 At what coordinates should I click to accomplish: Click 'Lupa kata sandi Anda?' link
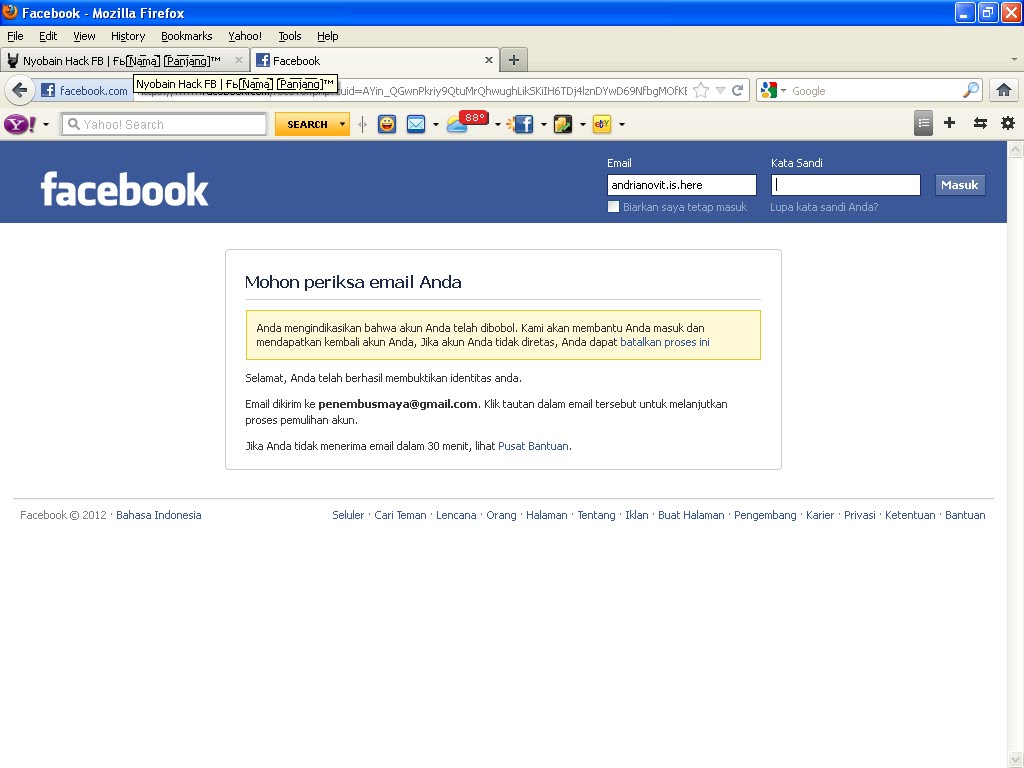click(824, 207)
